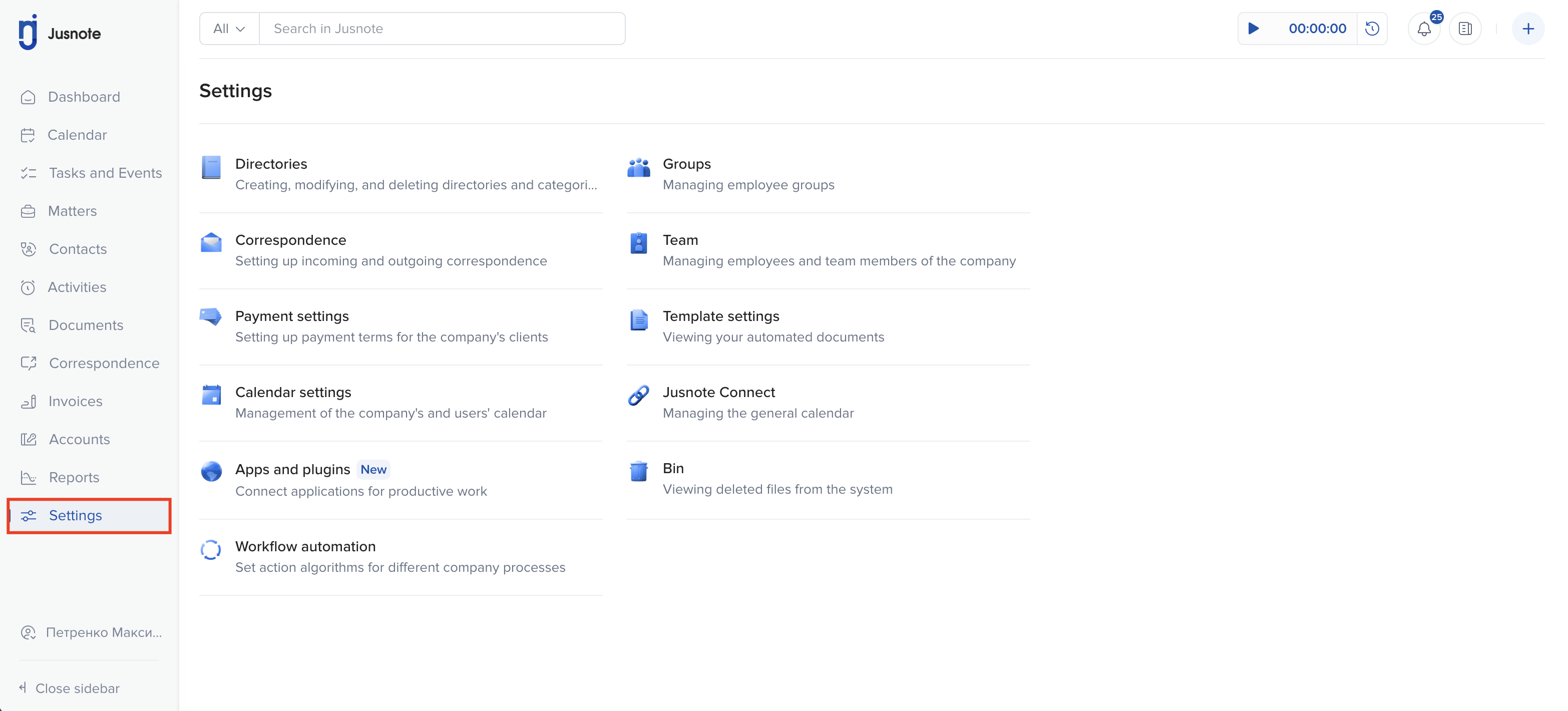1568x711 pixels.
Task: Click 'Viewing deleted files from the system' text
Action: pos(777,489)
